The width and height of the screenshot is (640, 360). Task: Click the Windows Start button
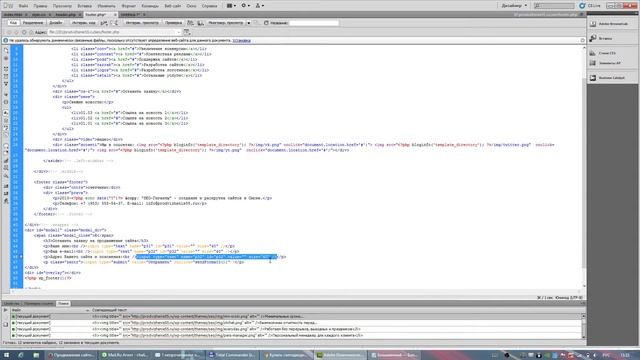[6, 355]
